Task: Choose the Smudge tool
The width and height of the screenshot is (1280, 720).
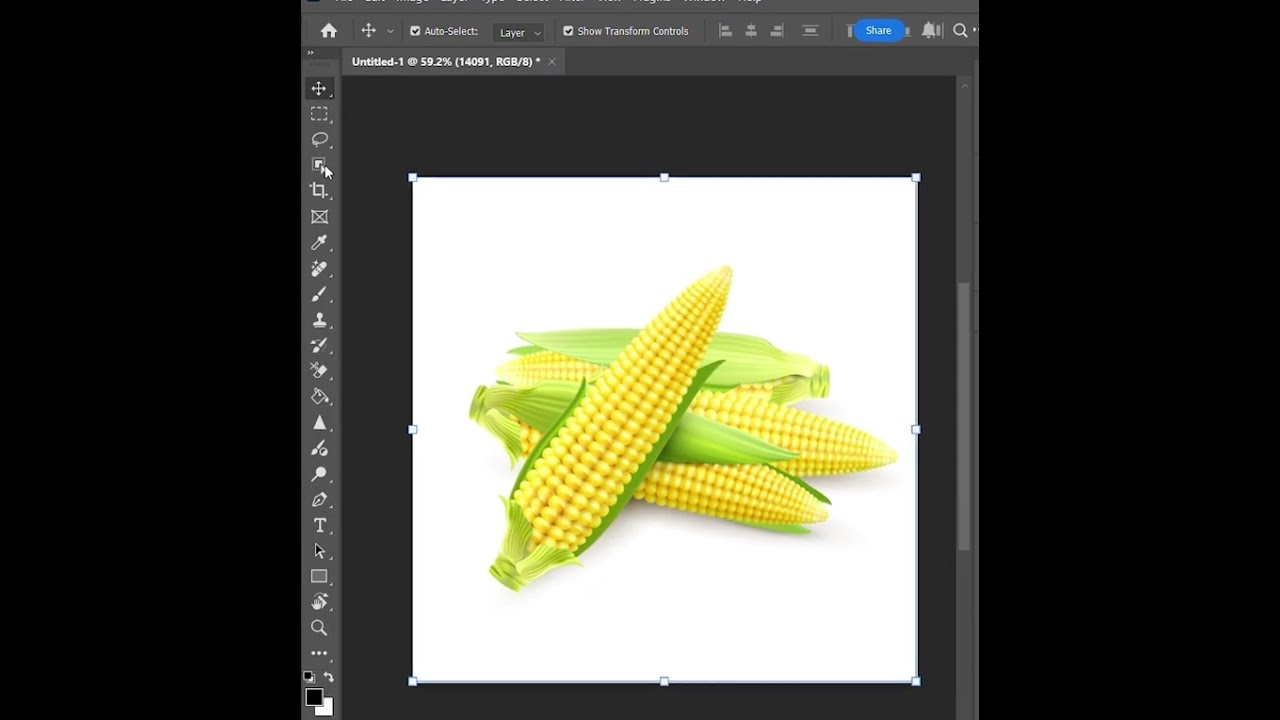Action: 319,449
